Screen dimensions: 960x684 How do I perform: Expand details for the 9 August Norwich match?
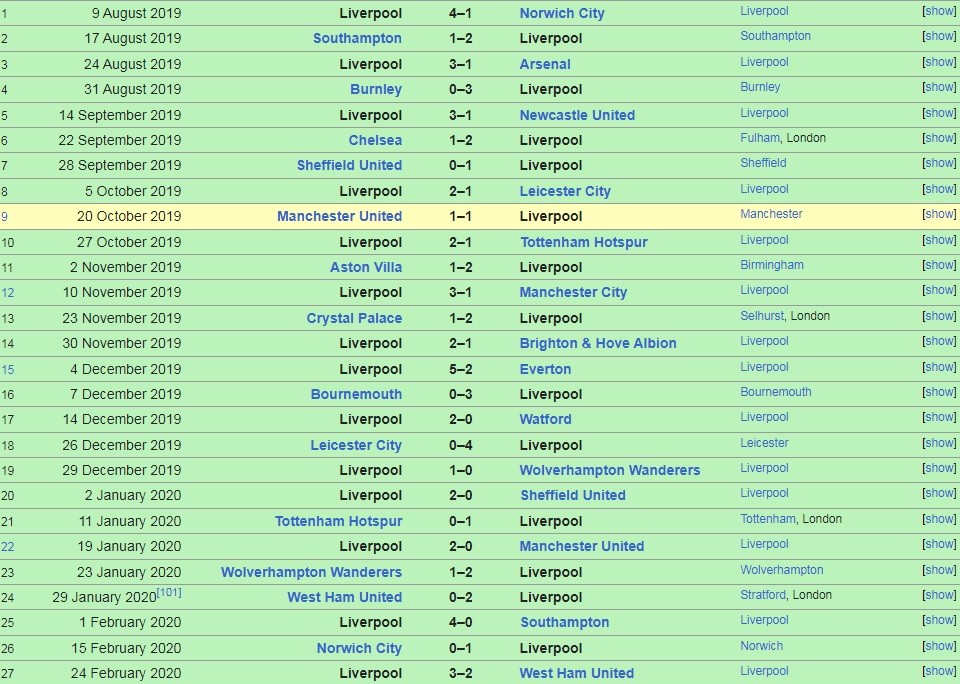pyautogui.click(x=939, y=11)
